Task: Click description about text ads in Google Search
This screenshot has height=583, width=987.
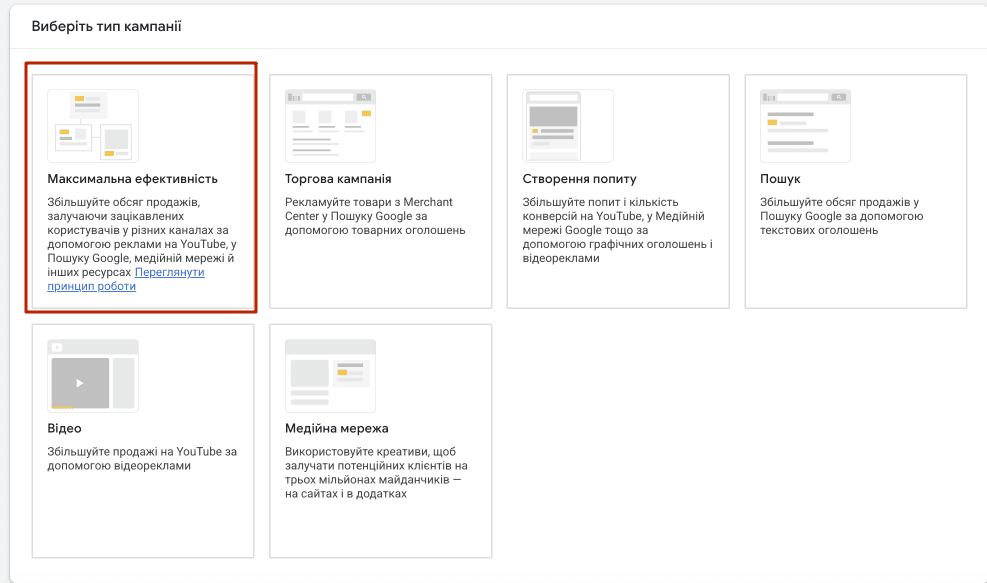Action: point(842,216)
